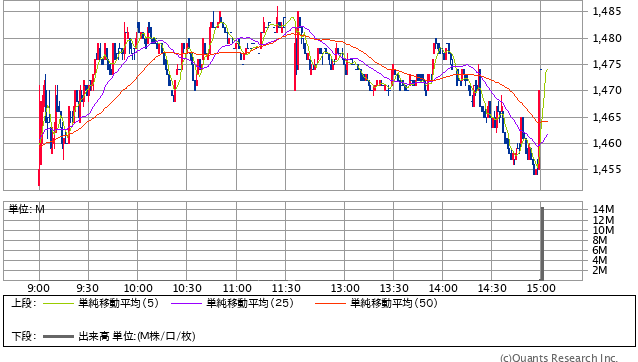This screenshot has width=638, height=362.
Task: Click the 14:30 time axis label
Action: pyautogui.click(x=492, y=288)
